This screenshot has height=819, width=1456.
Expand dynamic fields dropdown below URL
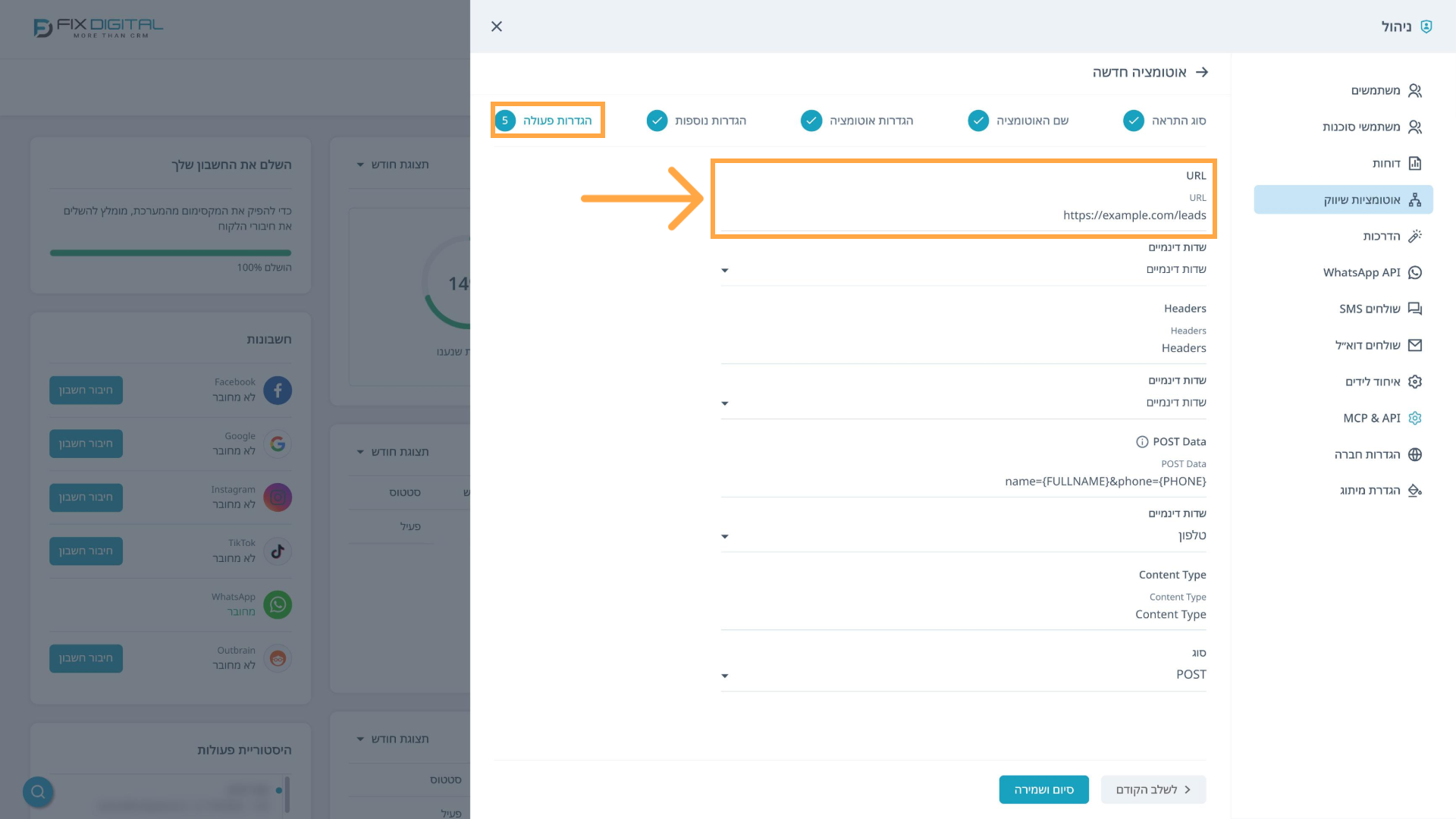tap(964, 270)
